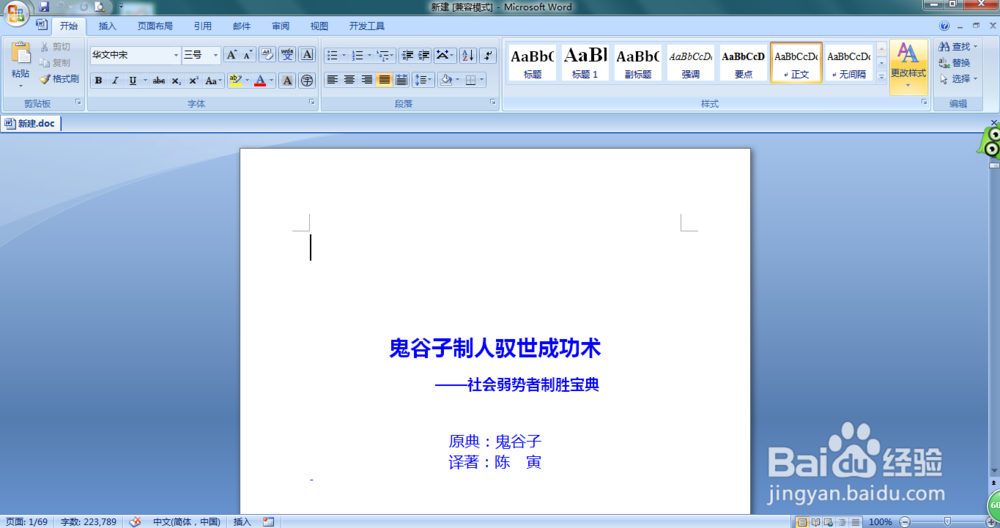Switch to full screen reading view
The width and height of the screenshot is (1000, 528).
tap(815, 522)
